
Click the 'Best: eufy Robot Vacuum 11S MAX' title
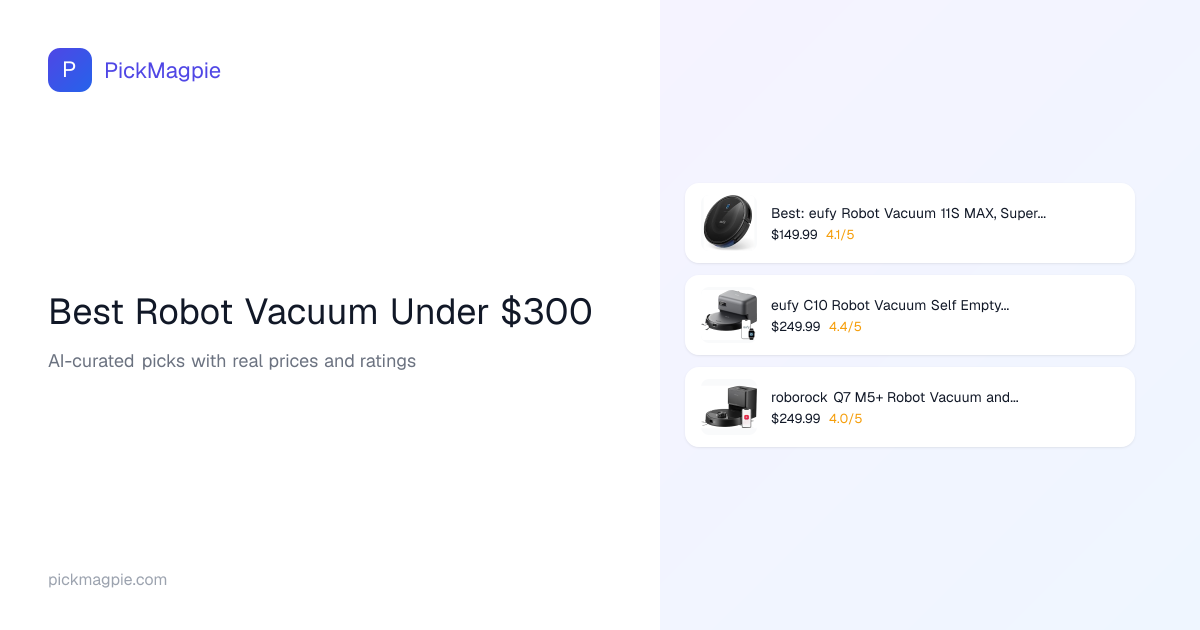[908, 213]
